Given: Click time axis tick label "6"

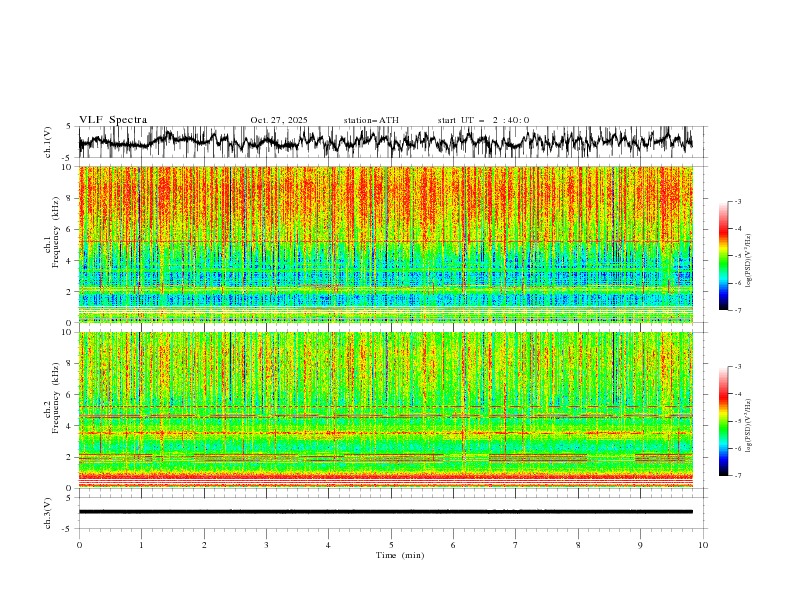Looking at the screenshot, I should [453, 545].
